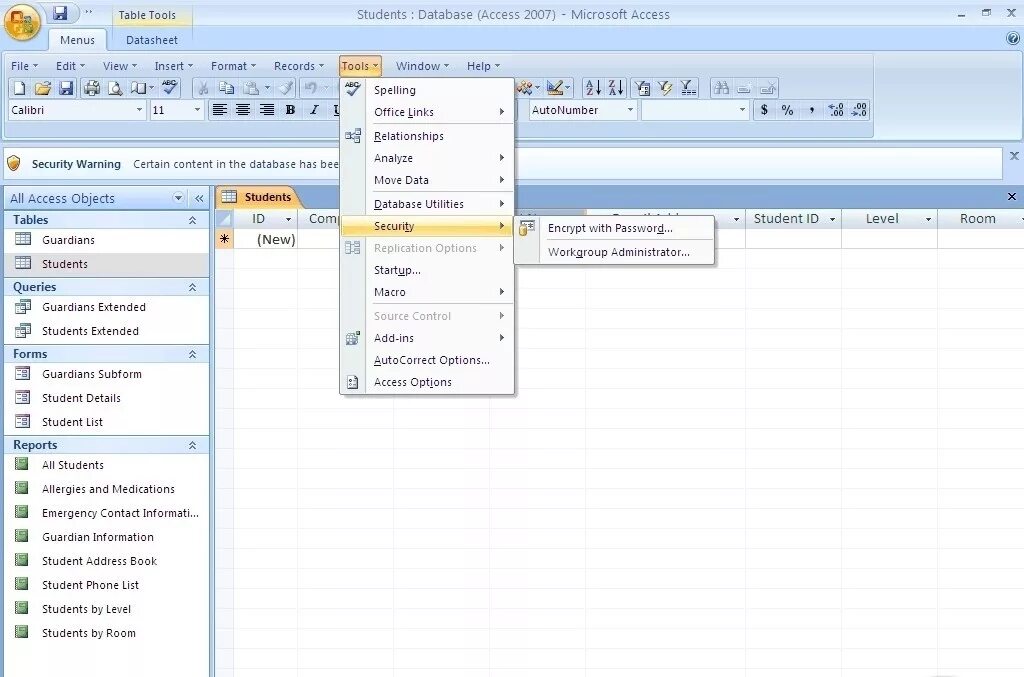The height and width of the screenshot is (677, 1024).
Task: Click the Find binoculars icon
Action: coord(722,88)
